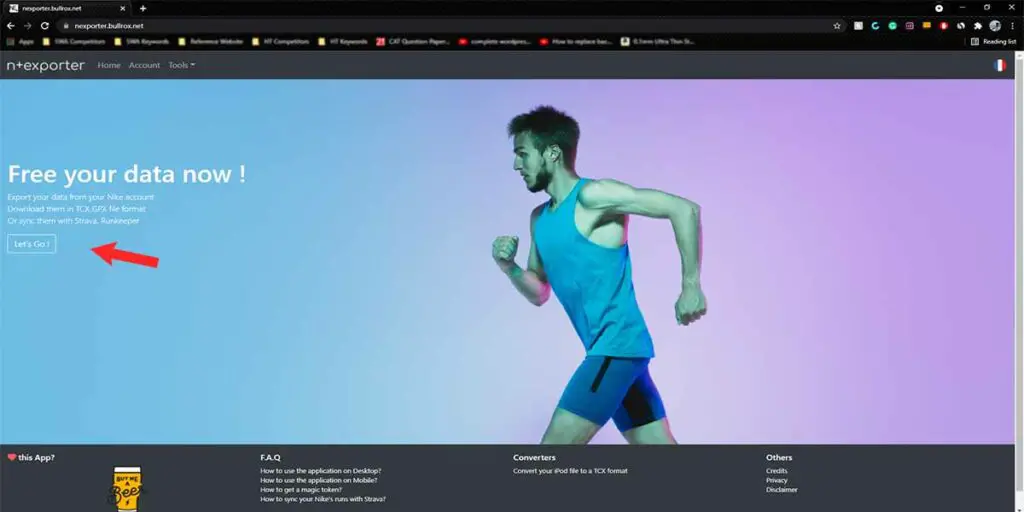Viewport: 1024px width, 512px height.
Task: Open 'How to sync Nike's runs with Strava' link
Action: (322, 498)
